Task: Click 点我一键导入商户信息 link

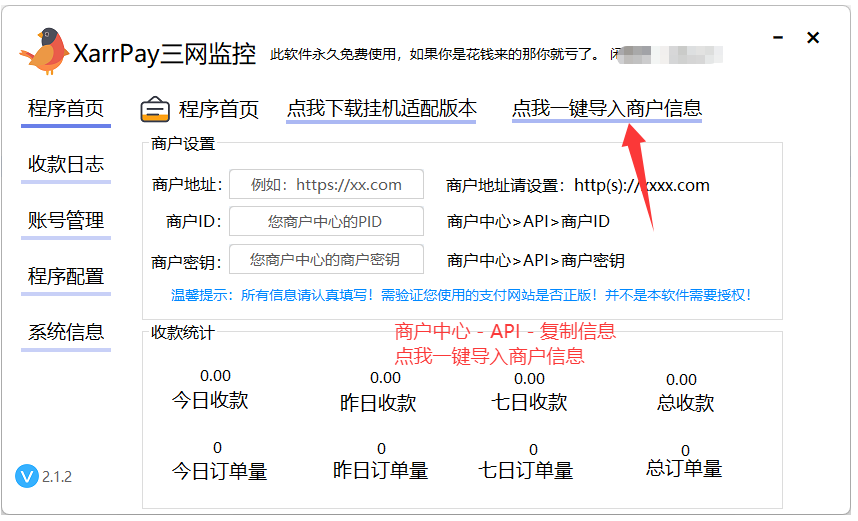Action: [606, 109]
